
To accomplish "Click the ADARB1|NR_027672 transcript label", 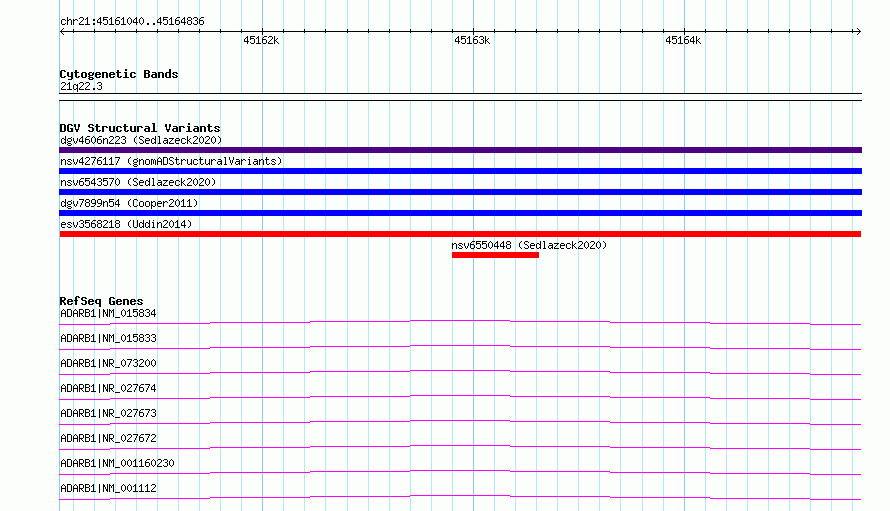I will 108,438.
